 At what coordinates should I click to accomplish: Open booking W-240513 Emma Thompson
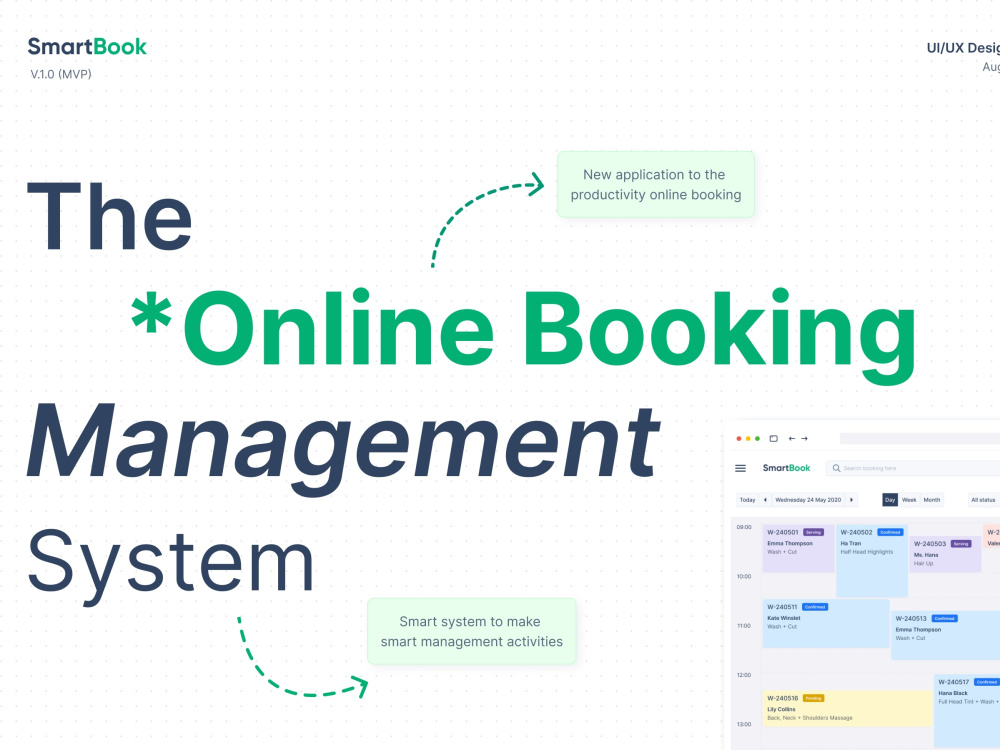(945, 635)
